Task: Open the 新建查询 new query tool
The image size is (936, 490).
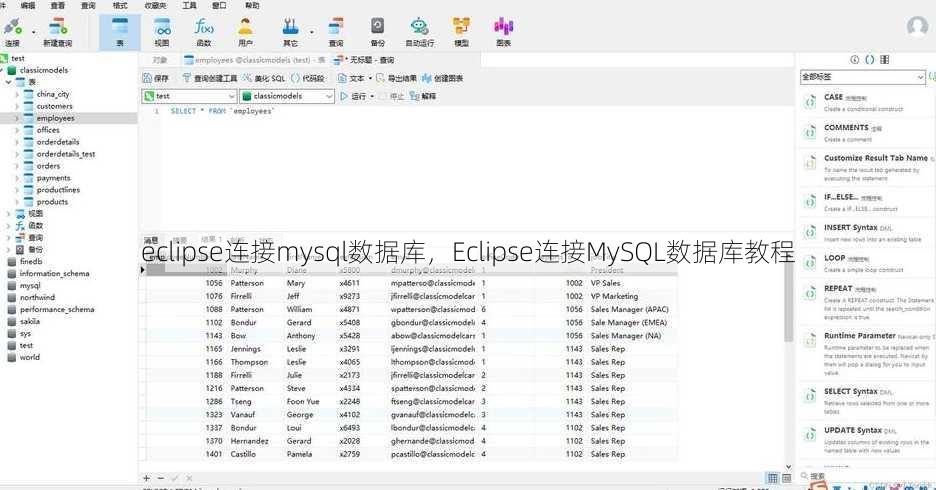Action: coord(57,32)
